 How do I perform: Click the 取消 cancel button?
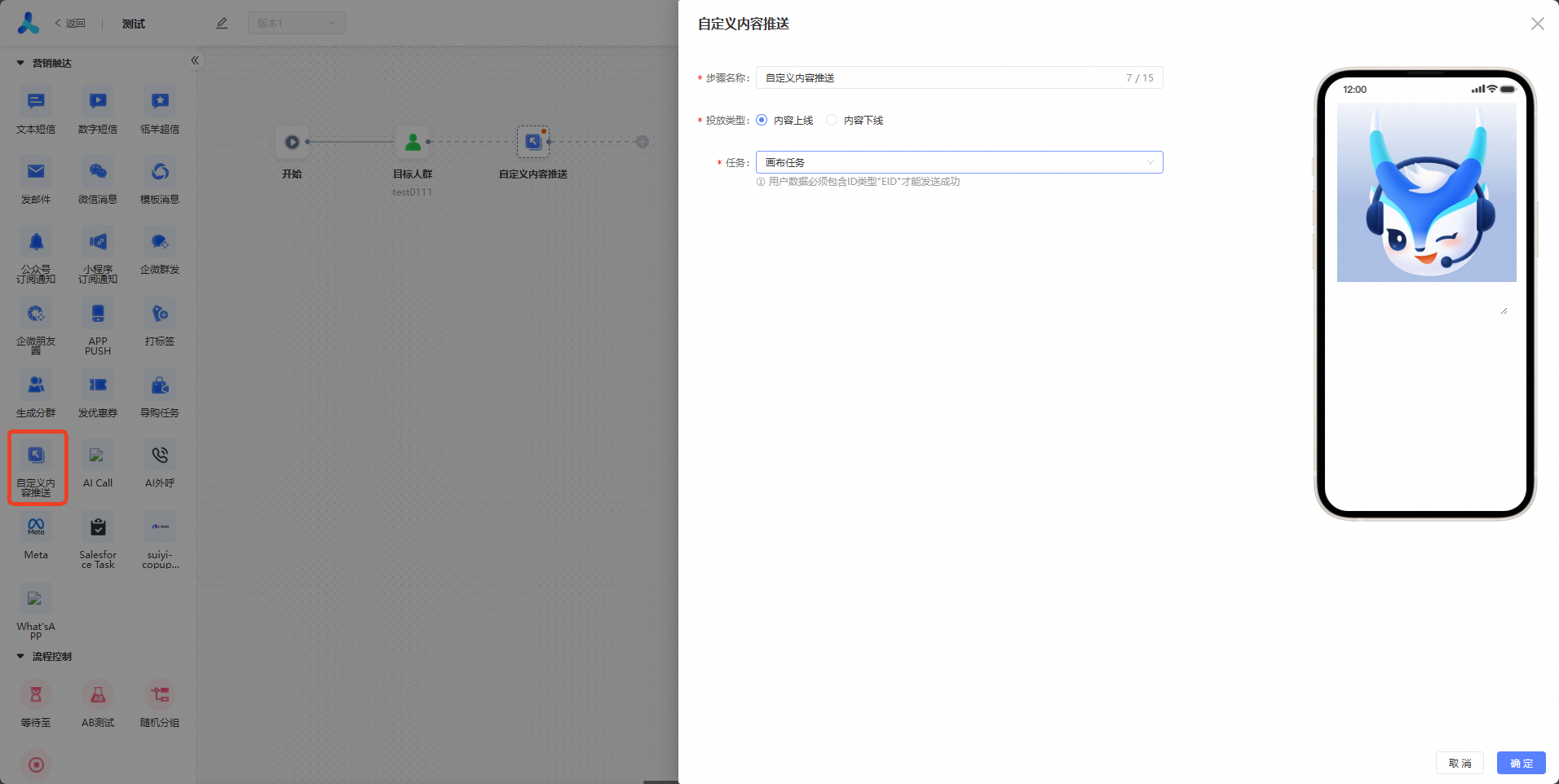point(1460,763)
